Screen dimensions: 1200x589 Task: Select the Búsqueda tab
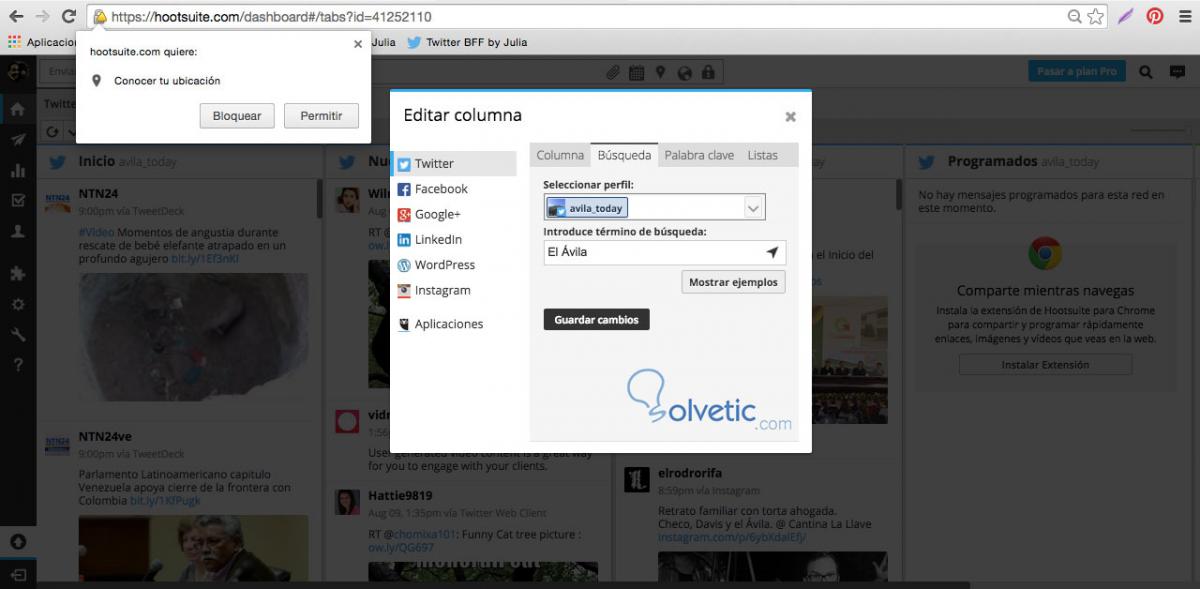(x=624, y=155)
